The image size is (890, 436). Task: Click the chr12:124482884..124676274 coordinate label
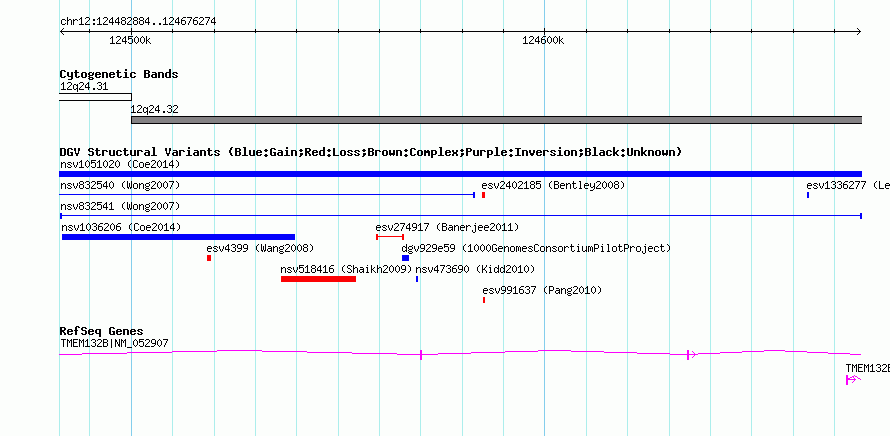138,22
